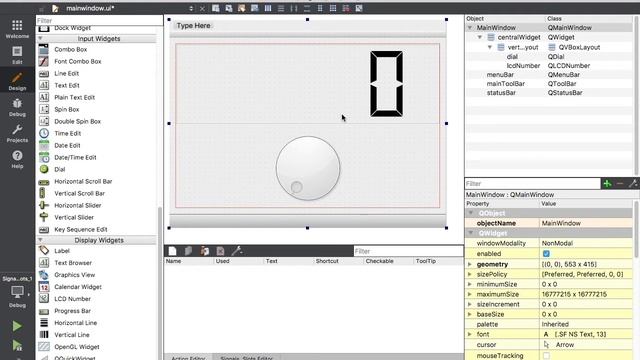The height and width of the screenshot is (360, 640).
Task: Click the property editor vertical scrollbar
Action: click(x=636, y=229)
